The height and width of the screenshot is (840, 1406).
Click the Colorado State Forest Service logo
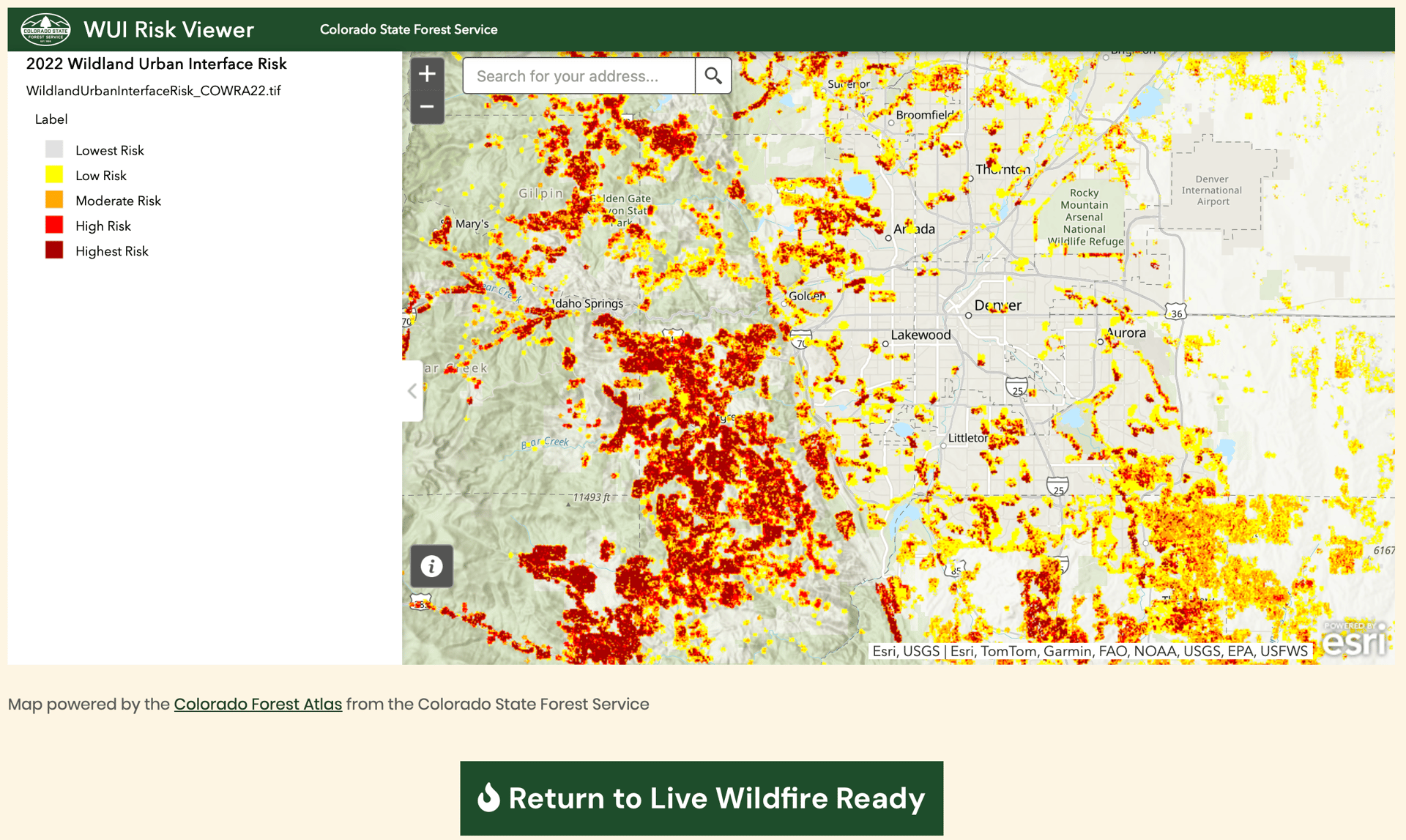45,29
